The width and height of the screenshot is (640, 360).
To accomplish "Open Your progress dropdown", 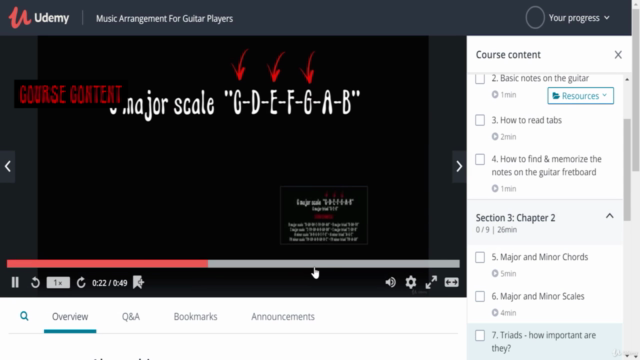I will pyautogui.click(x=579, y=18).
